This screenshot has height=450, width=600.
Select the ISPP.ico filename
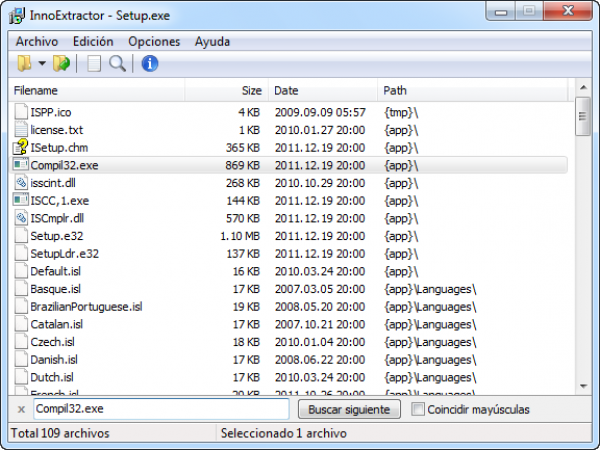coord(51,112)
